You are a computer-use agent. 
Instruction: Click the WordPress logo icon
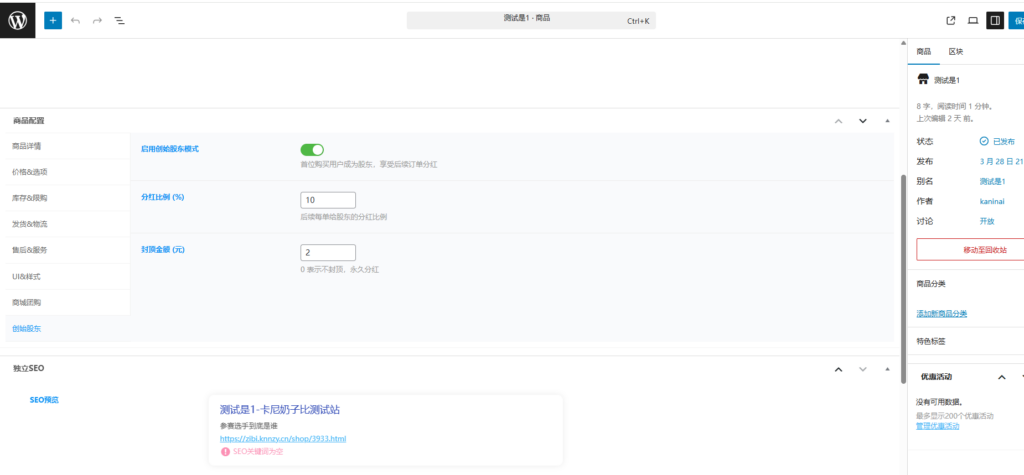tap(19, 19)
